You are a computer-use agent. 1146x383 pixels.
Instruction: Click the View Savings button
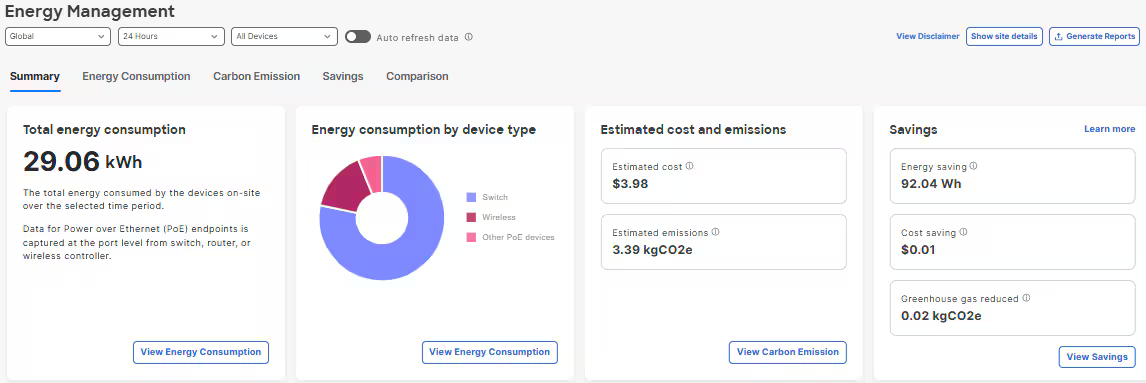click(1097, 357)
